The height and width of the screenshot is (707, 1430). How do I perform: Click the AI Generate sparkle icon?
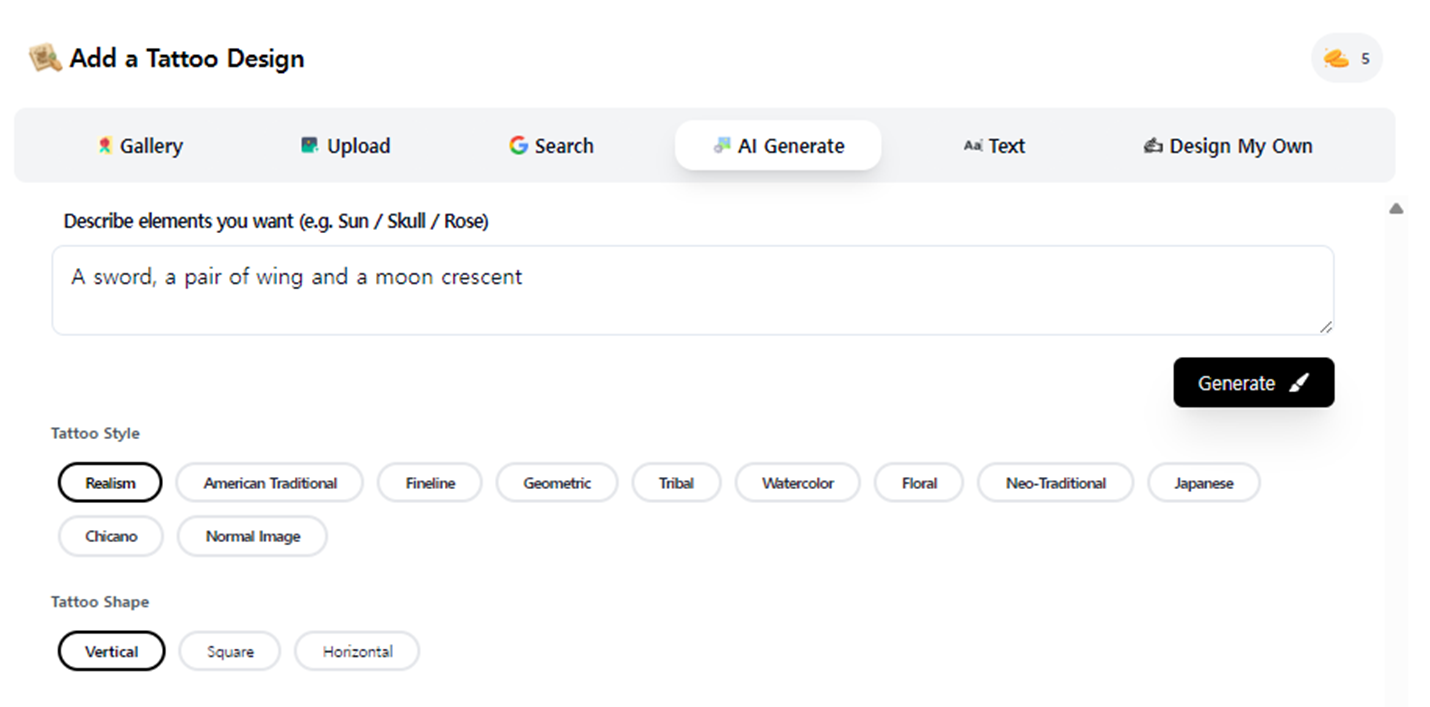click(x=722, y=146)
